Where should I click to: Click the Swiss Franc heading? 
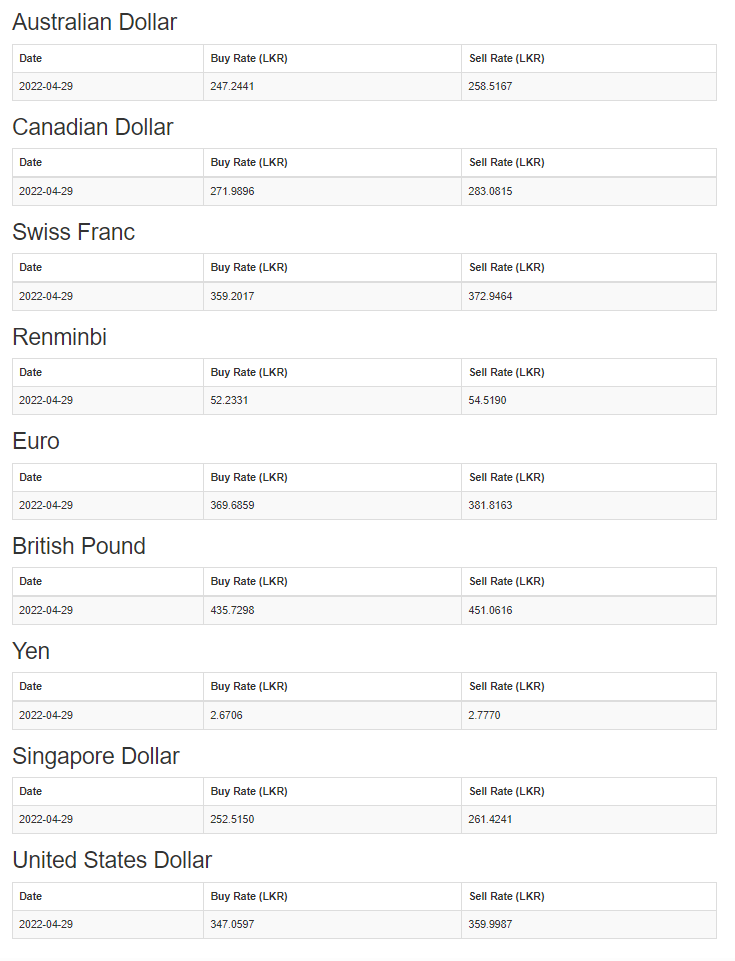(74, 232)
